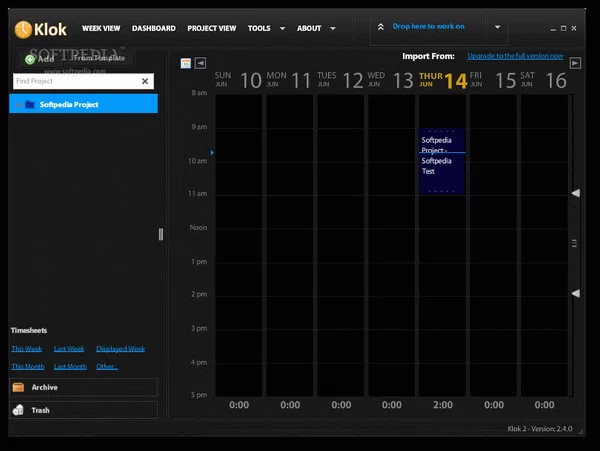Click the Archive box icon
This screenshot has width=600, height=451.
[18, 387]
